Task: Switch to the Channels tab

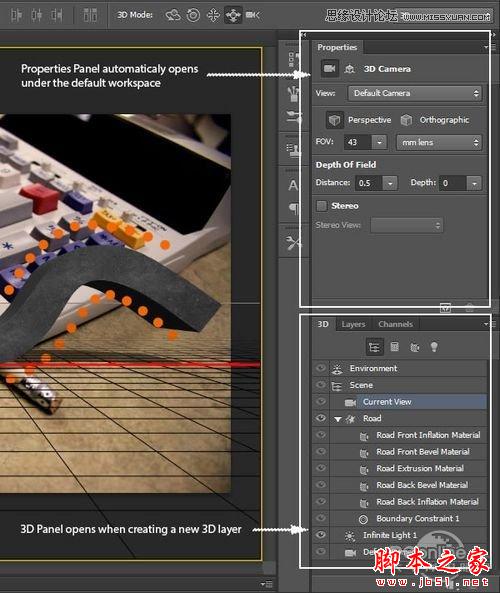Action: pyautogui.click(x=395, y=324)
